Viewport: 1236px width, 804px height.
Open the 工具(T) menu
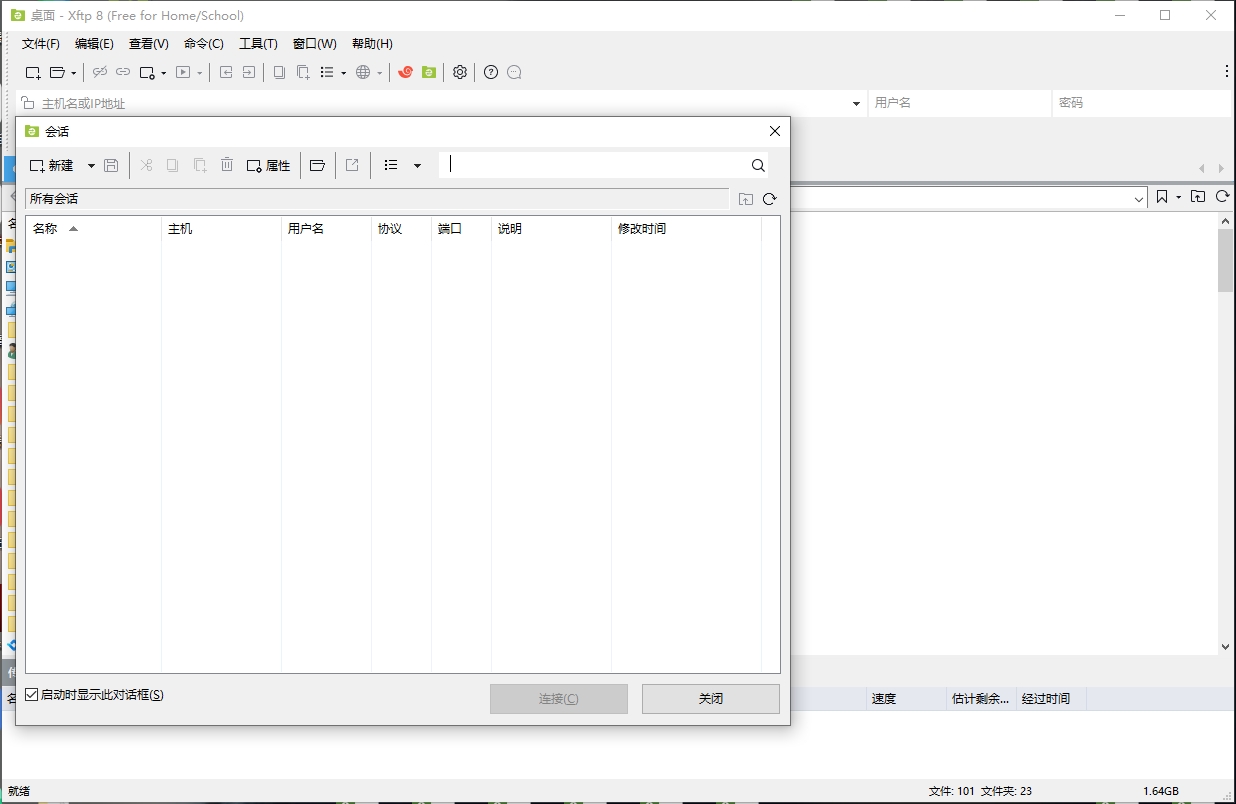coord(258,43)
